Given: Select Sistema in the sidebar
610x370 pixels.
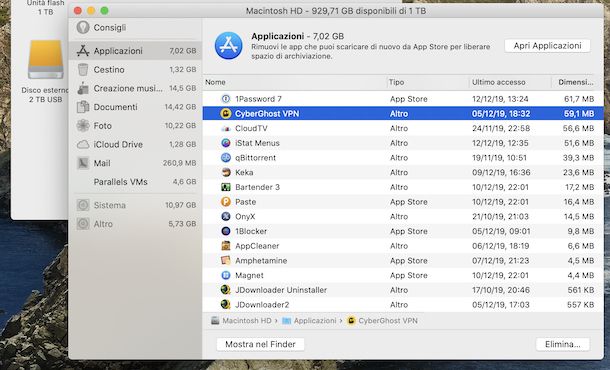Looking at the screenshot, I should coord(135,205).
